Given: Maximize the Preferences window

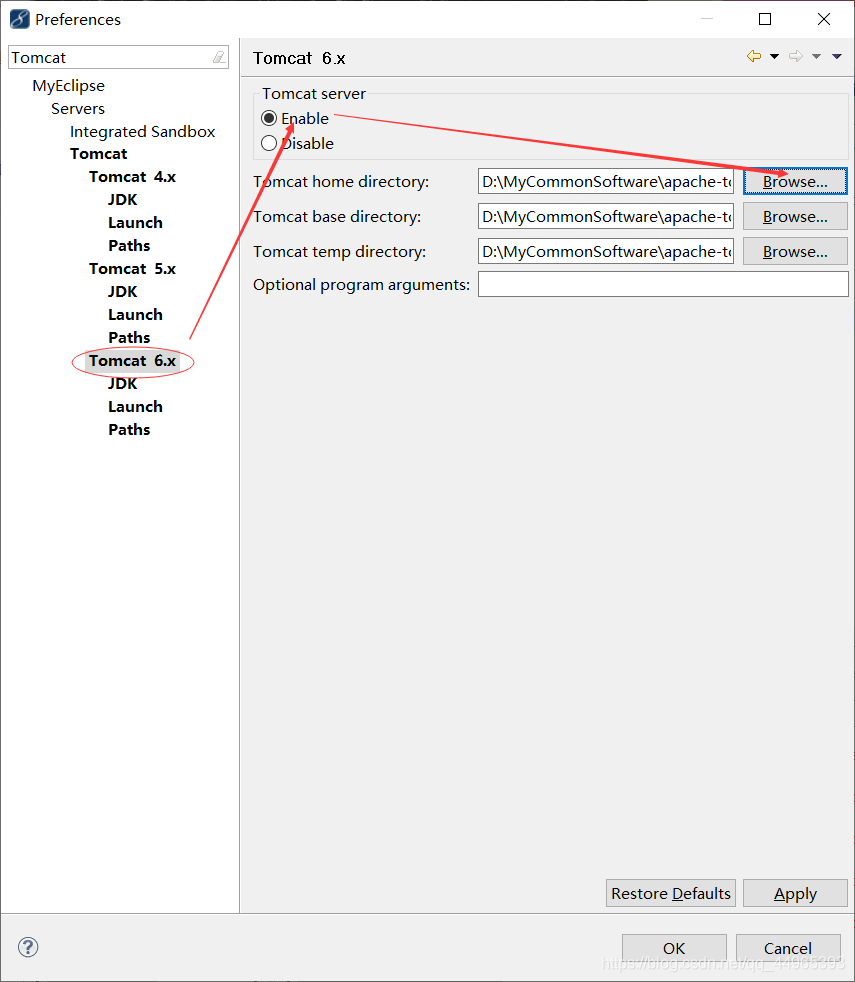Looking at the screenshot, I should [x=765, y=19].
